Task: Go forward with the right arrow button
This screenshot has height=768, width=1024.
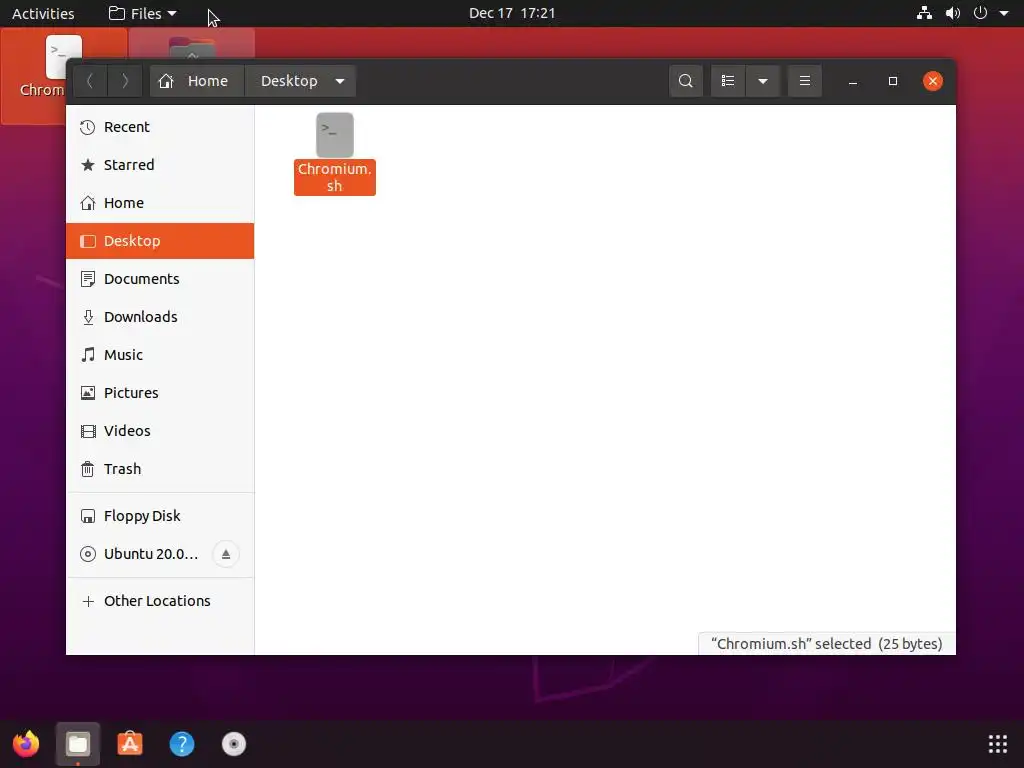Action: pyautogui.click(x=125, y=81)
